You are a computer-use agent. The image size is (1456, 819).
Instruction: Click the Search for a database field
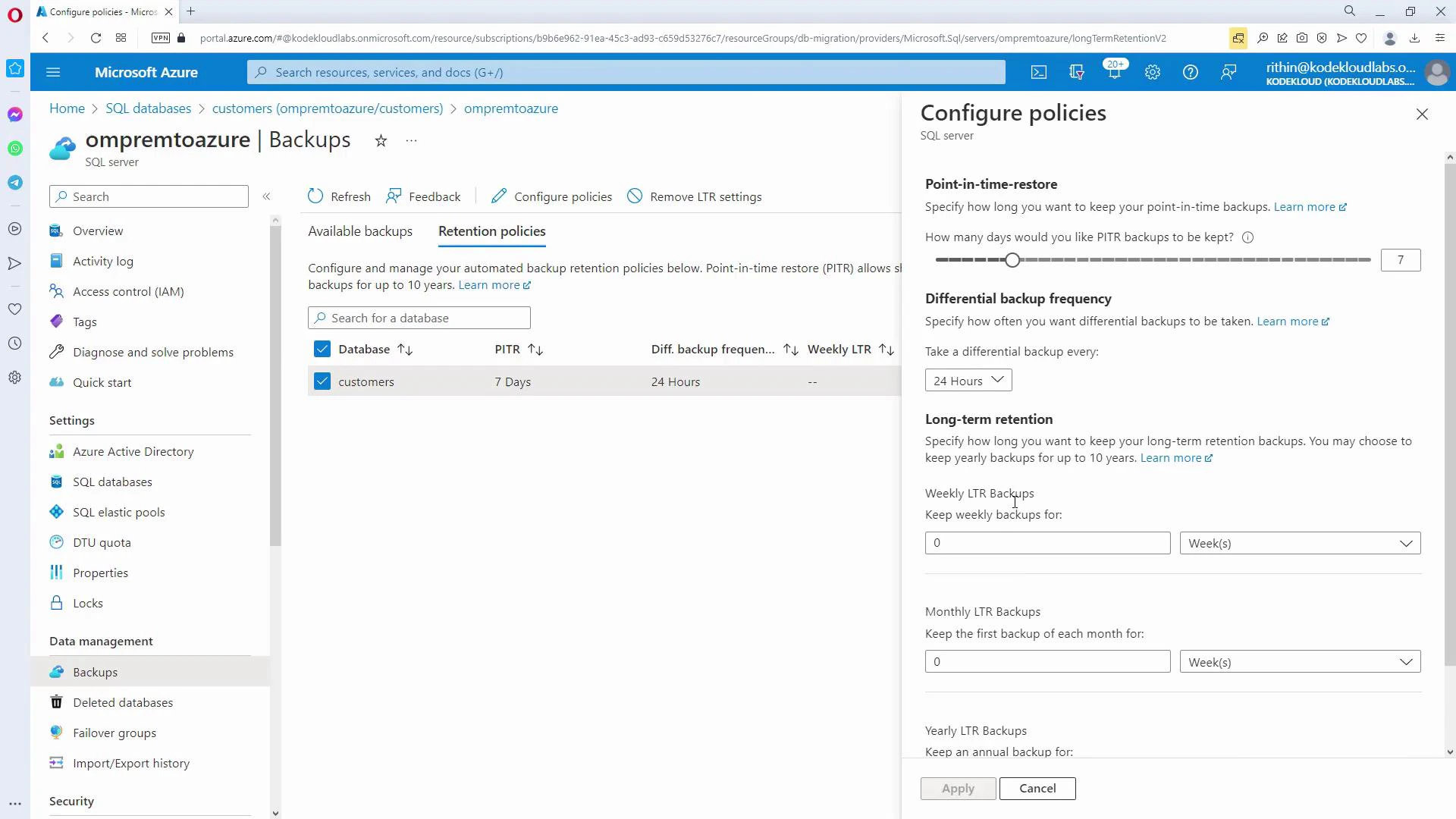click(x=419, y=317)
